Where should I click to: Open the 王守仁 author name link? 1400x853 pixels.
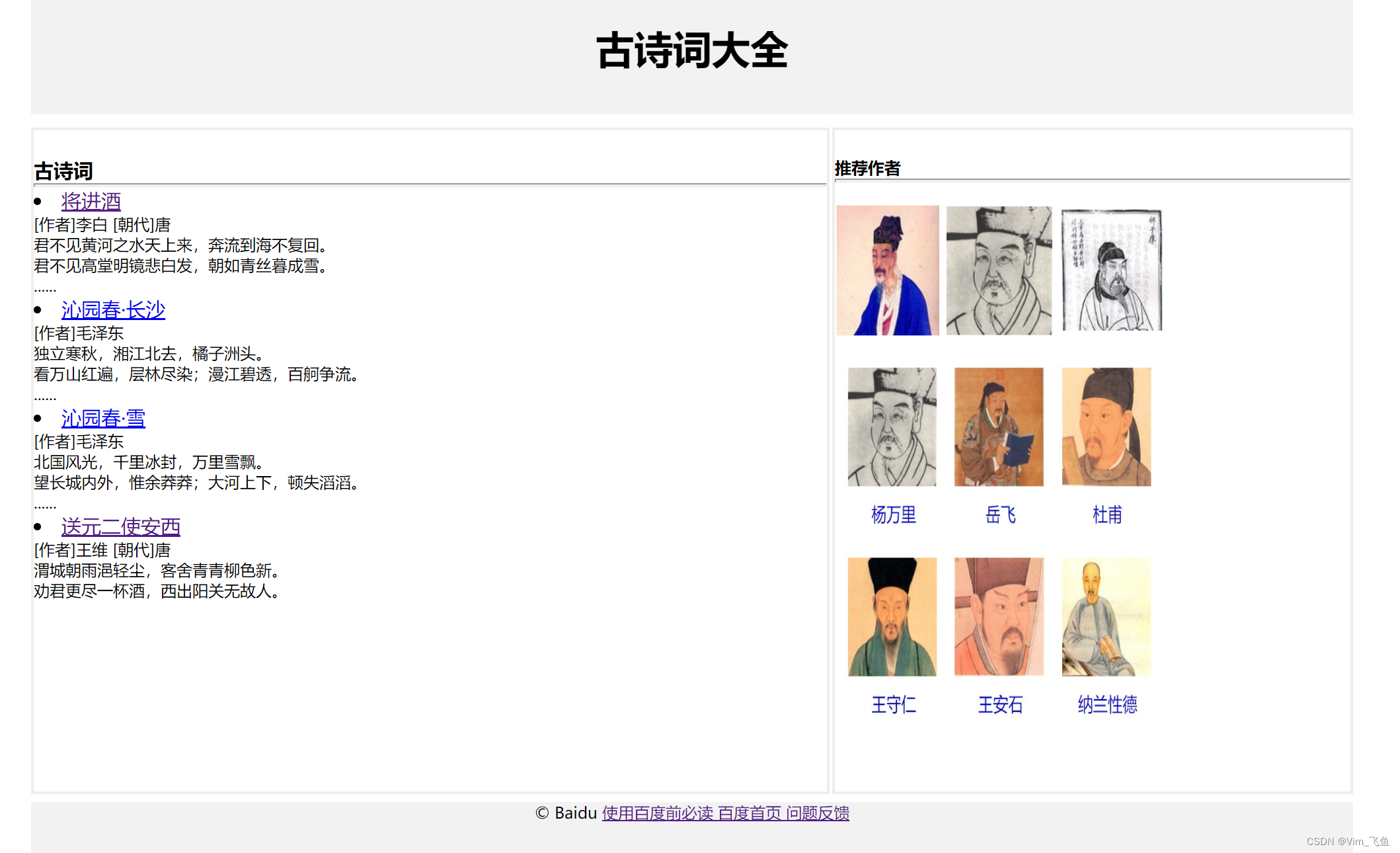coord(893,704)
